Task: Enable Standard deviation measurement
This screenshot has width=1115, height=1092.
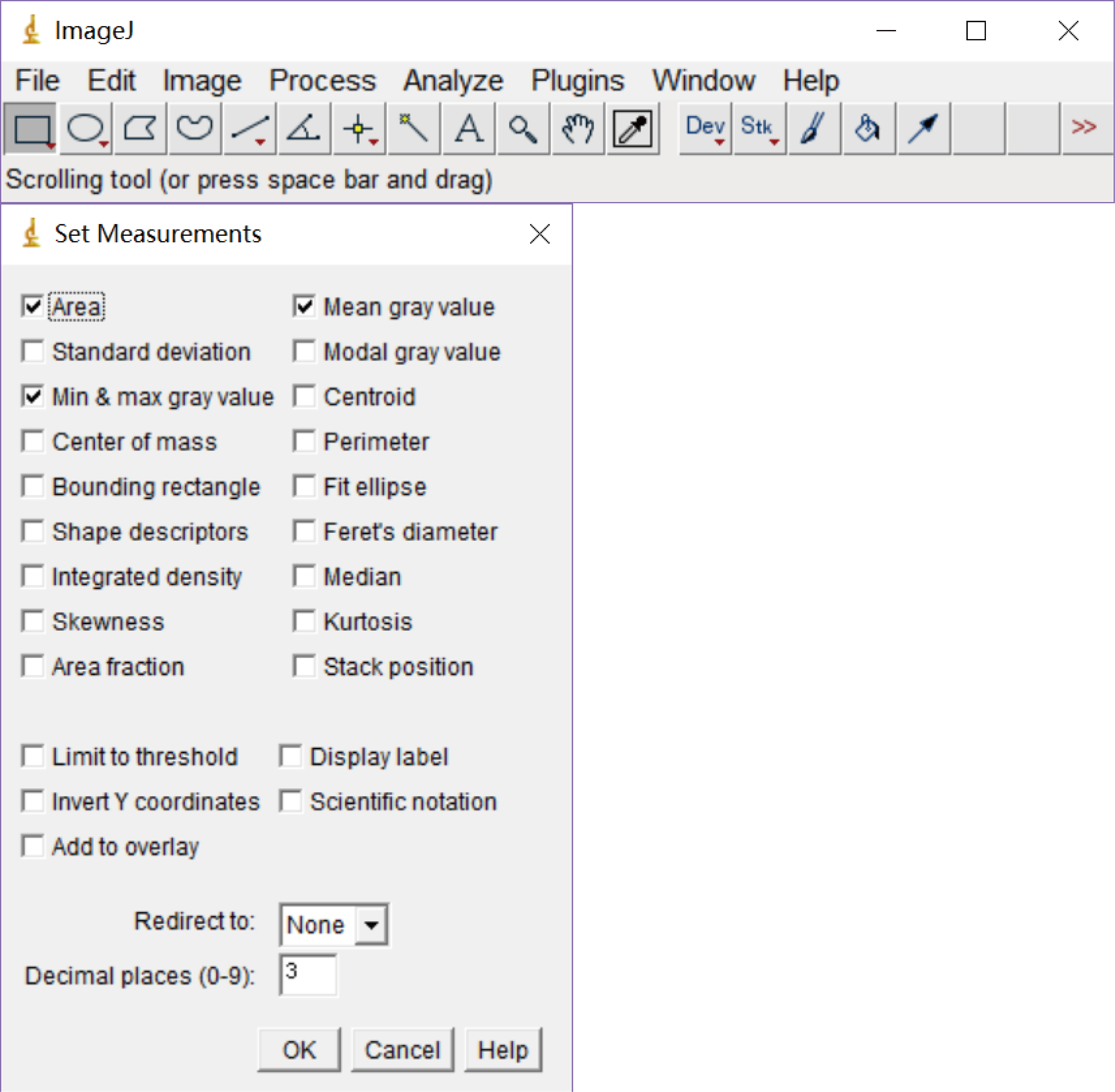Action: (33, 351)
